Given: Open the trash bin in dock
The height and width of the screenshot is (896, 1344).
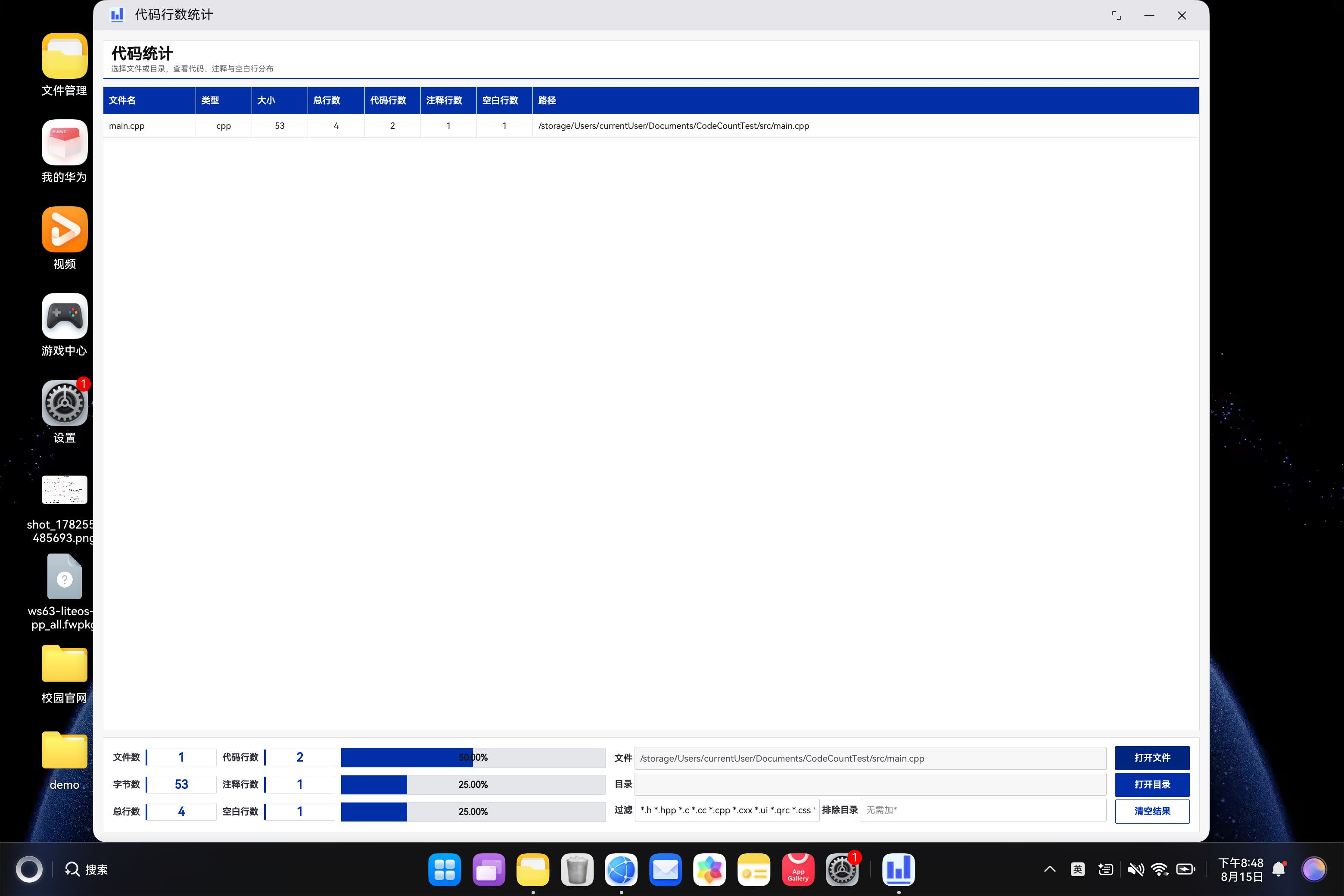Looking at the screenshot, I should (x=577, y=870).
